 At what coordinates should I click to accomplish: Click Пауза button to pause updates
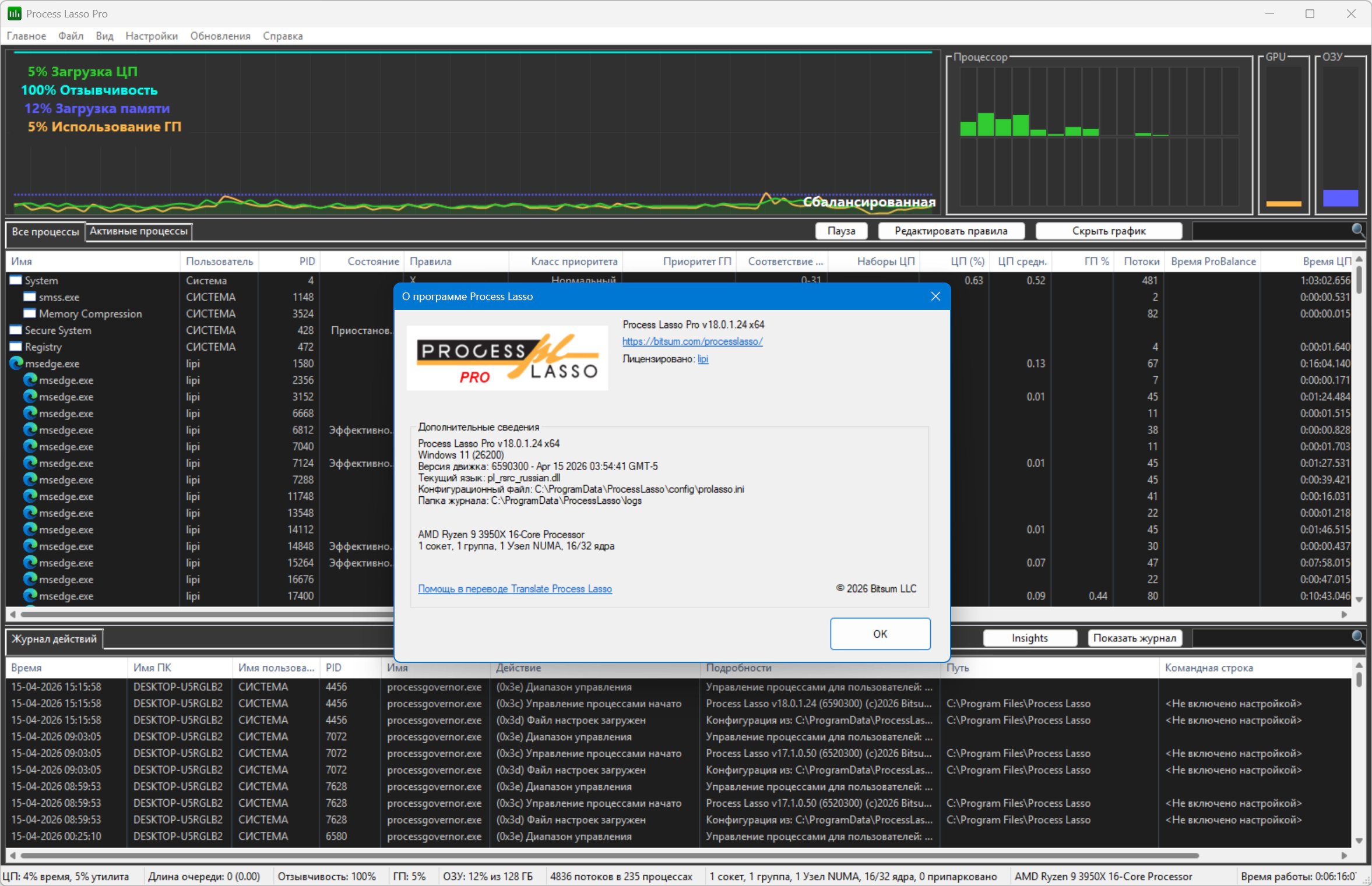point(841,231)
